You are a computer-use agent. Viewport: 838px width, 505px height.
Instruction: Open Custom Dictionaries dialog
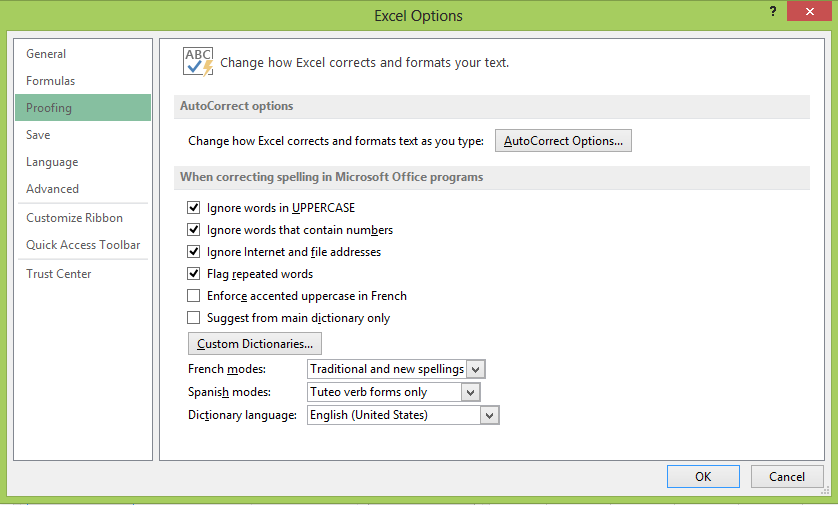point(255,344)
